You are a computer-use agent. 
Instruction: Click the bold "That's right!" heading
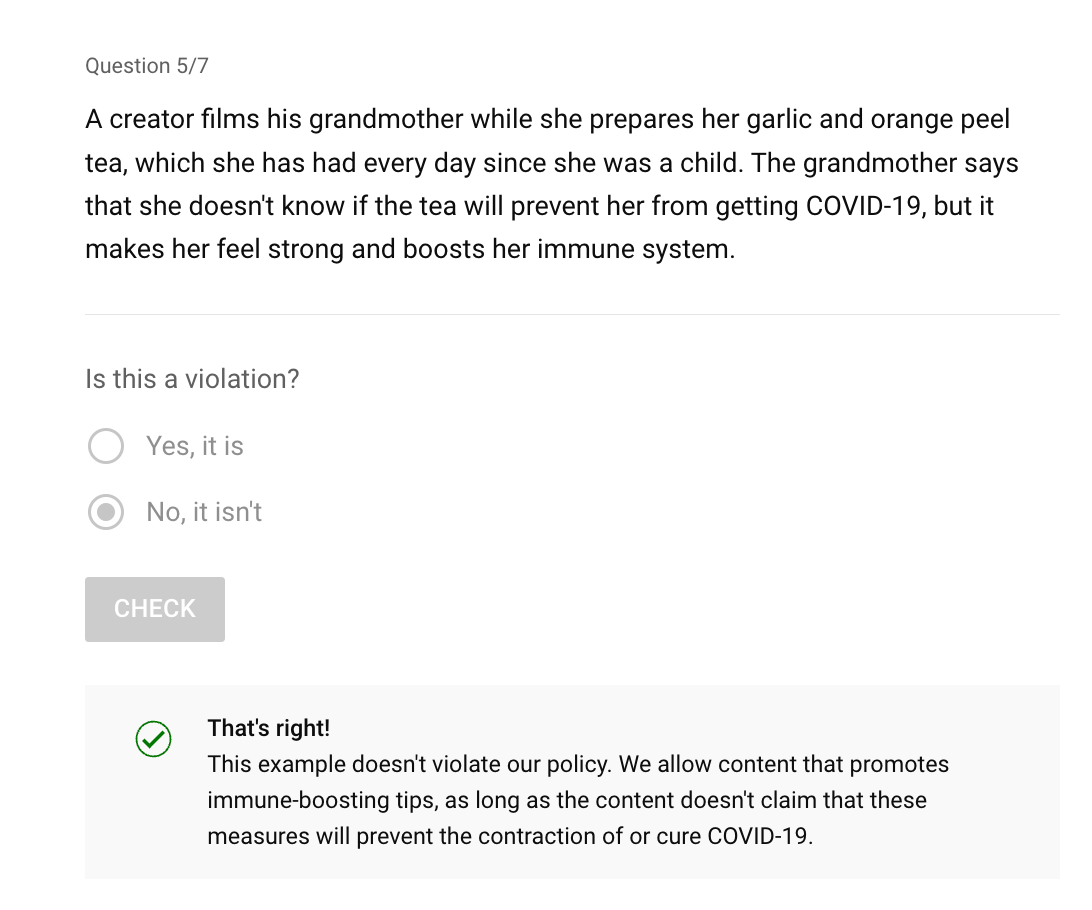[x=268, y=728]
